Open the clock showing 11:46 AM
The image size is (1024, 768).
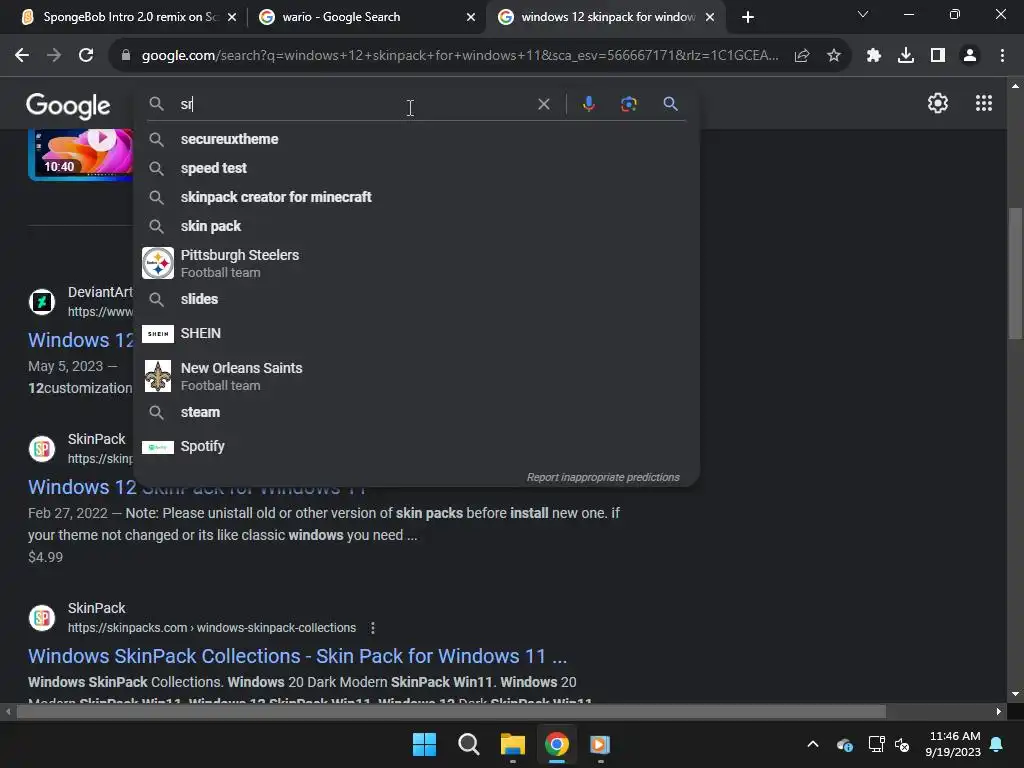click(953, 744)
